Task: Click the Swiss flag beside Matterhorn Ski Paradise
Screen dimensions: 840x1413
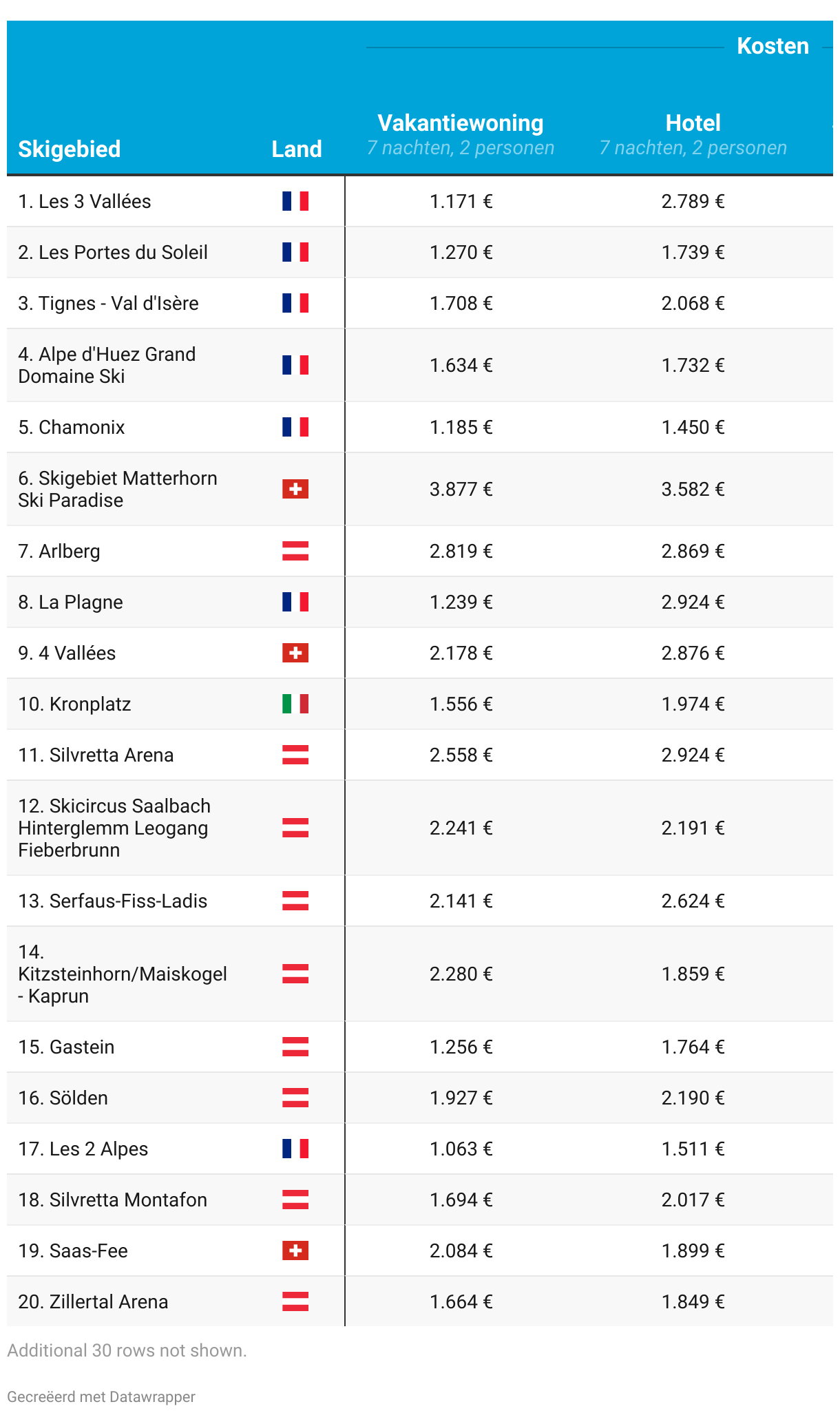Action: (x=295, y=489)
